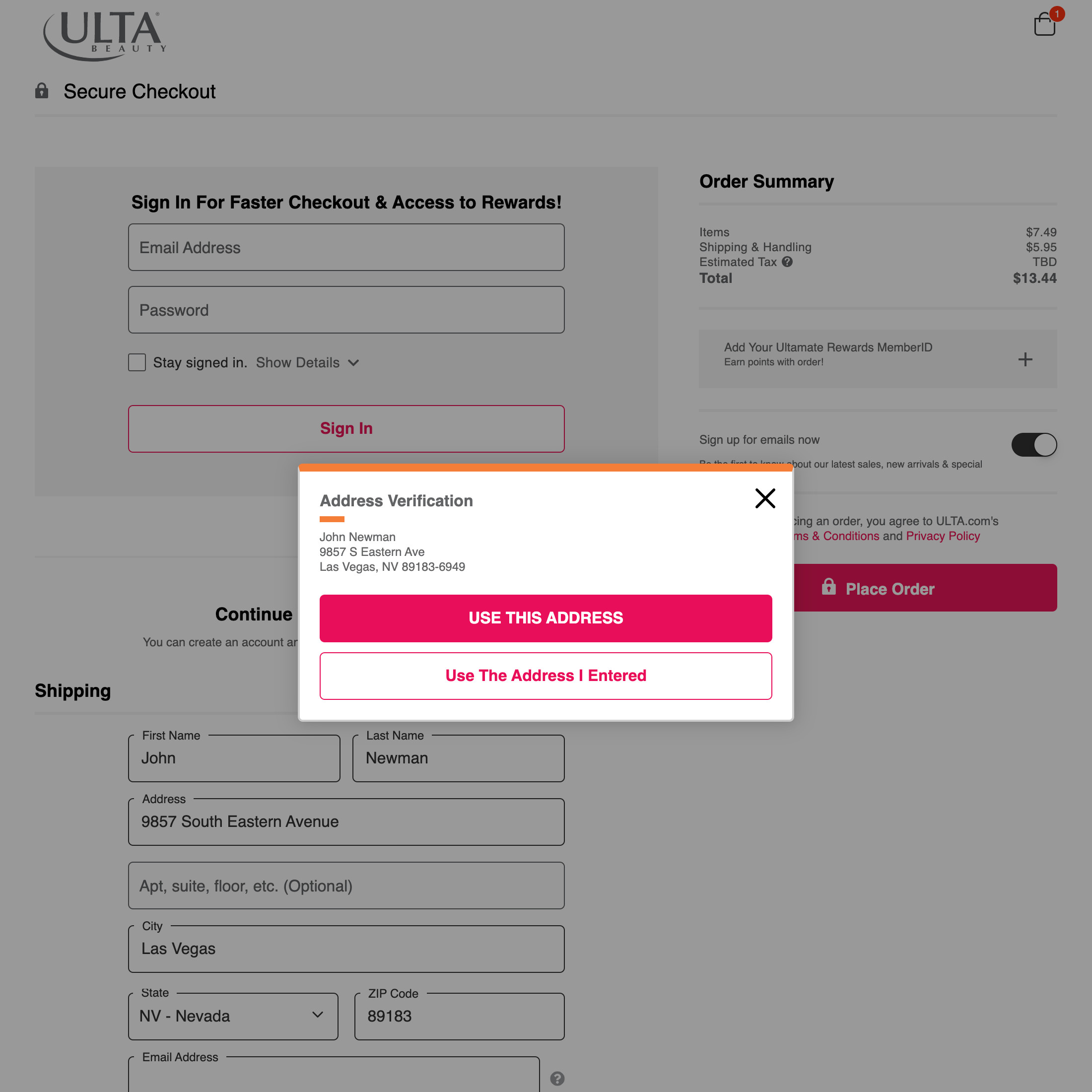Image resolution: width=1092 pixels, height=1092 pixels.
Task: Open the Estimated Tax help tooltip
Action: point(787,262)
